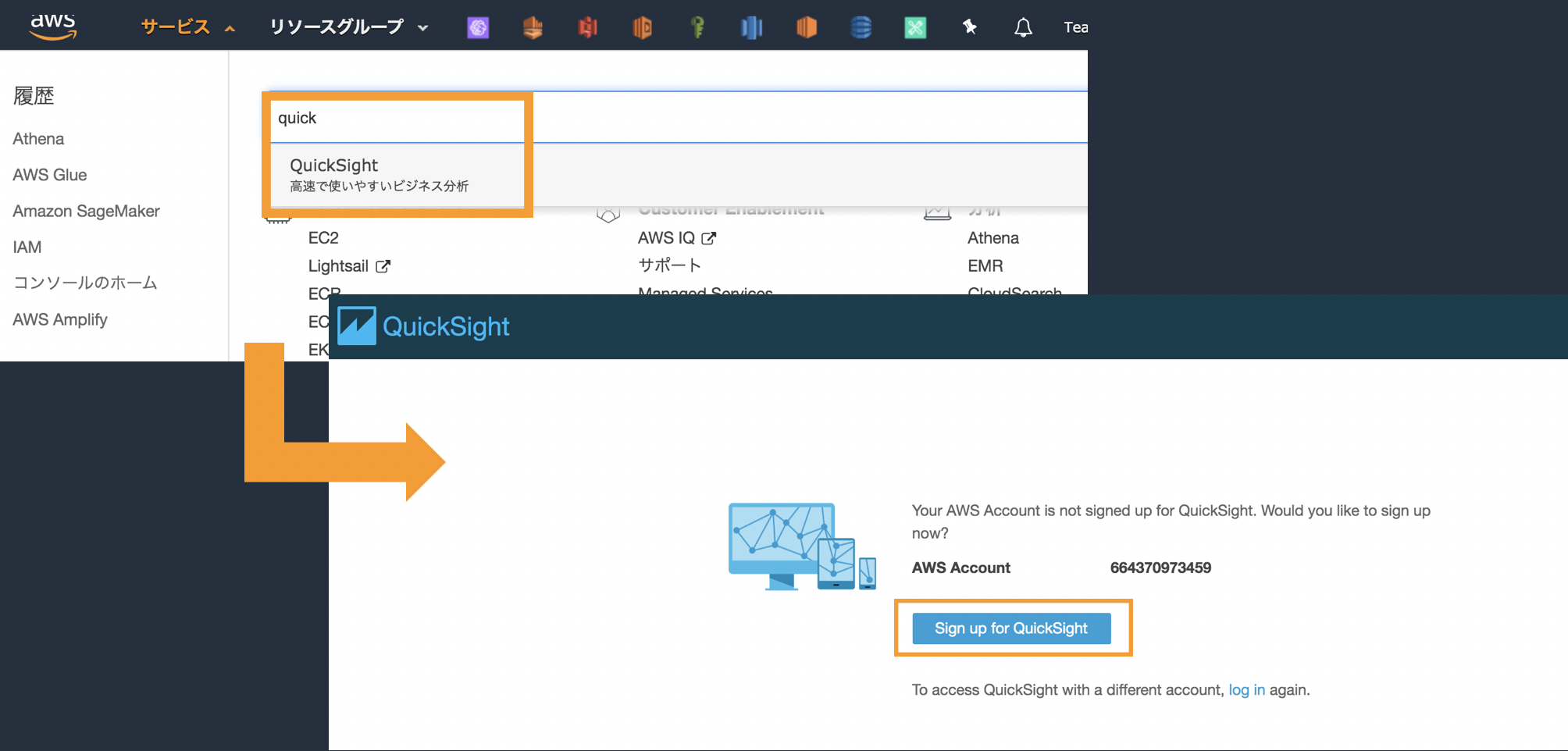The image size is (1568, 751).
Task: Open the blue DynamoDB database shortcut icon
Action: [x=861, y=27]
